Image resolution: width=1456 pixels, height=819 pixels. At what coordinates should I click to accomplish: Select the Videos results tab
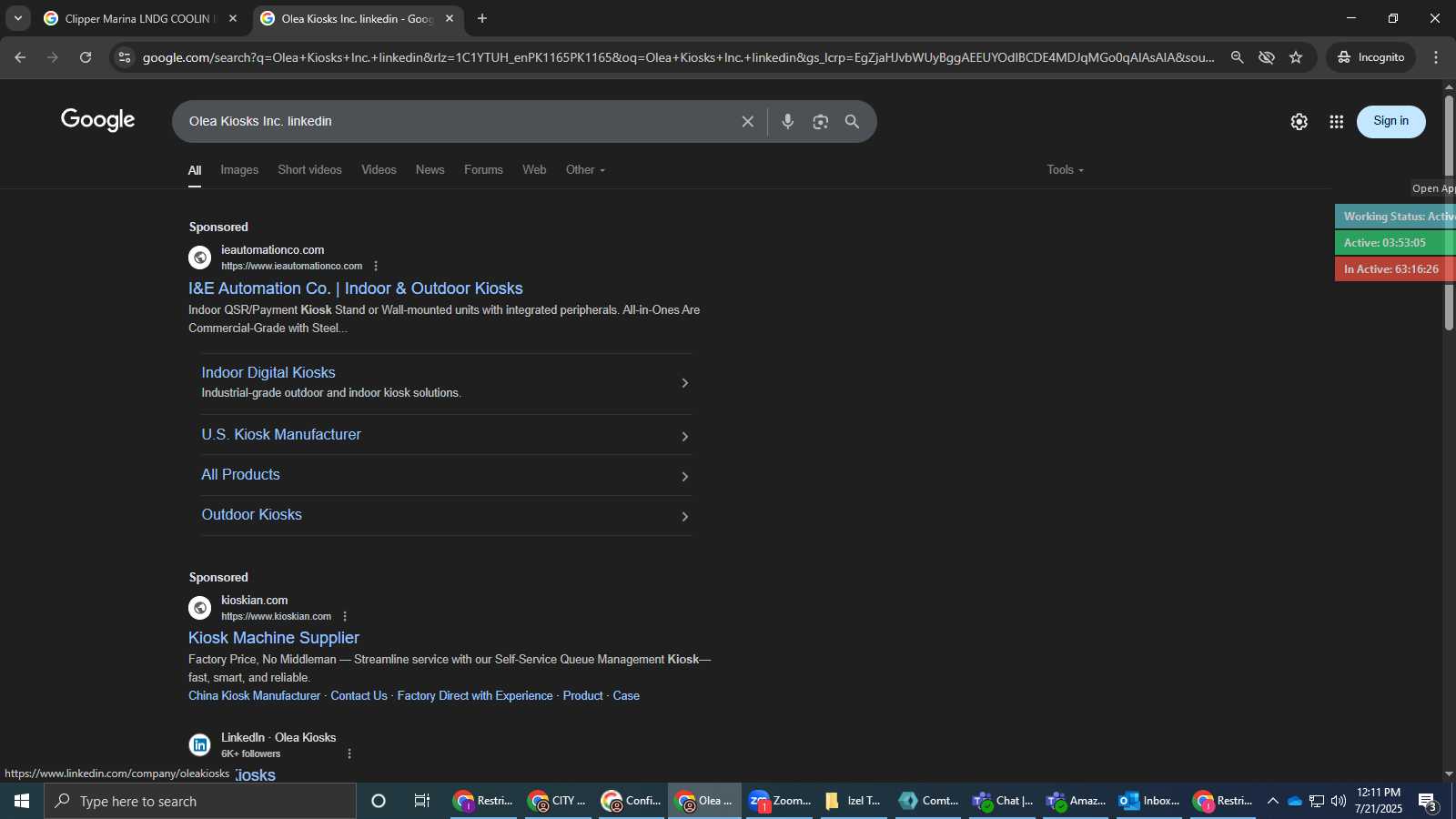point(379,170)
